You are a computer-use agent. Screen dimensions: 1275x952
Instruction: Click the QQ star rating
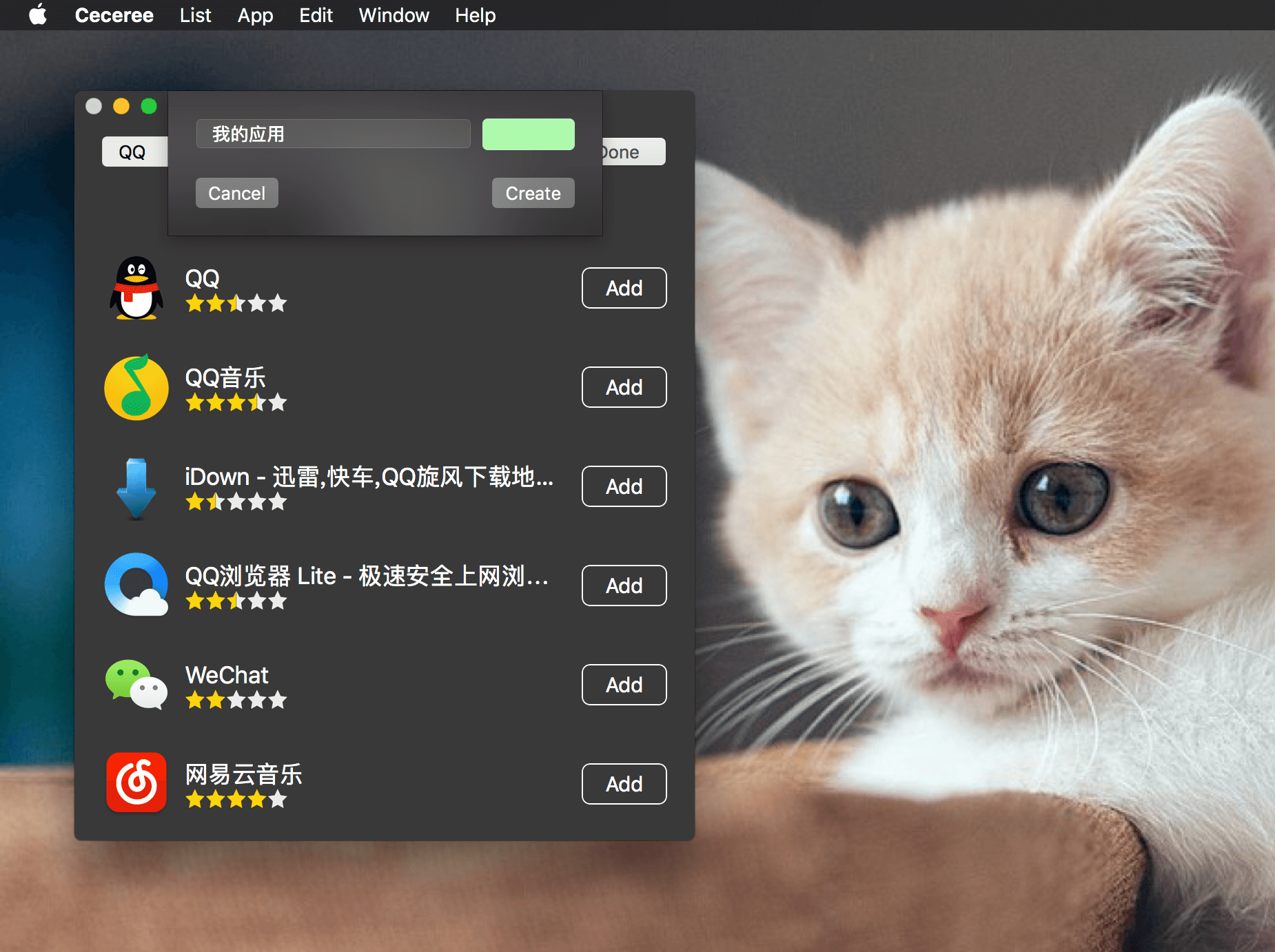coord(236,303)
